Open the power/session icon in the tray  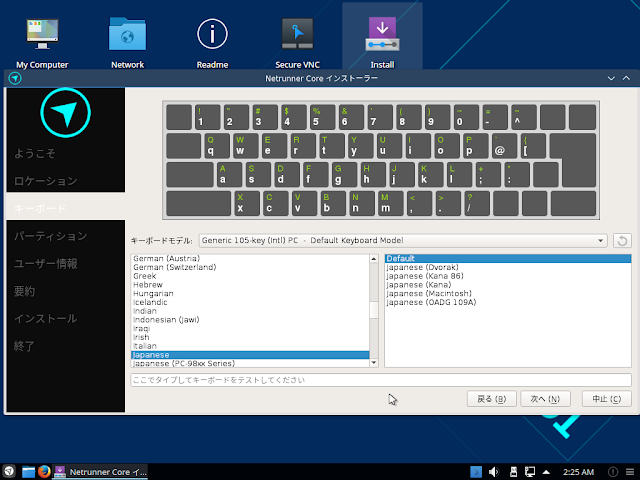click(613, 472)
